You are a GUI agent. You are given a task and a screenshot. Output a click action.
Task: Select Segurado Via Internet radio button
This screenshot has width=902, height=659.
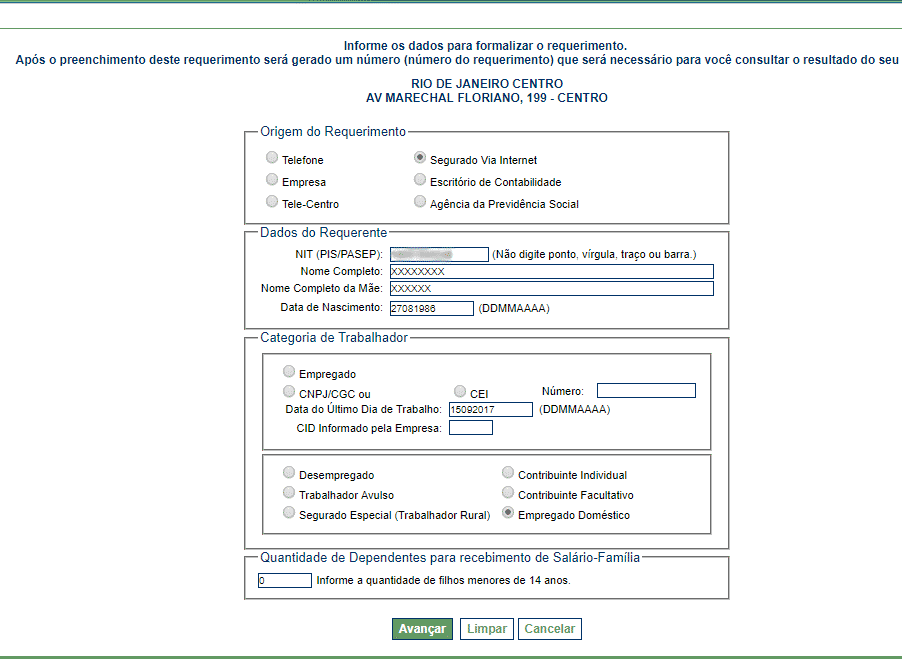pos(420,158)
